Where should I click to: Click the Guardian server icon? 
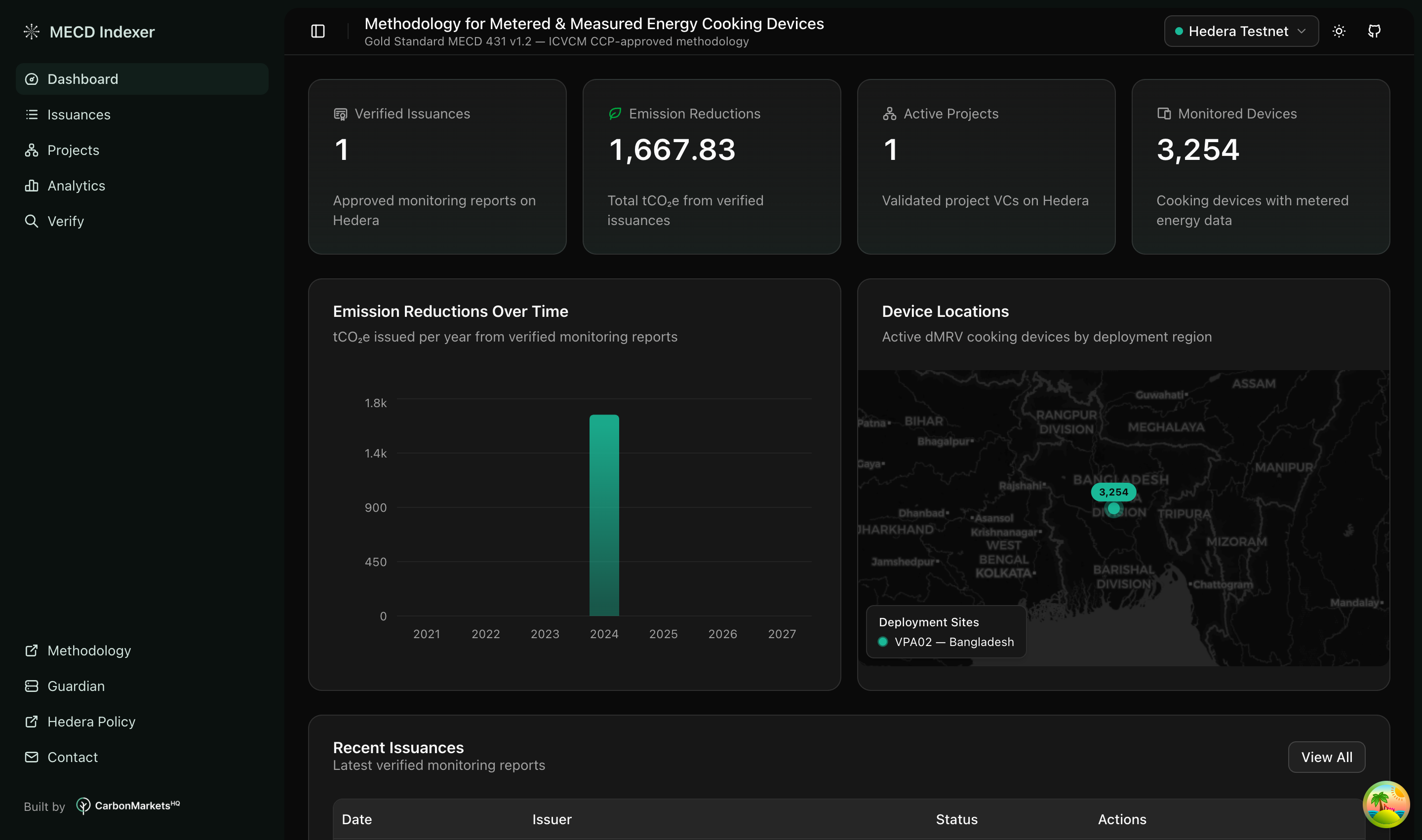[x=32, y=686]
